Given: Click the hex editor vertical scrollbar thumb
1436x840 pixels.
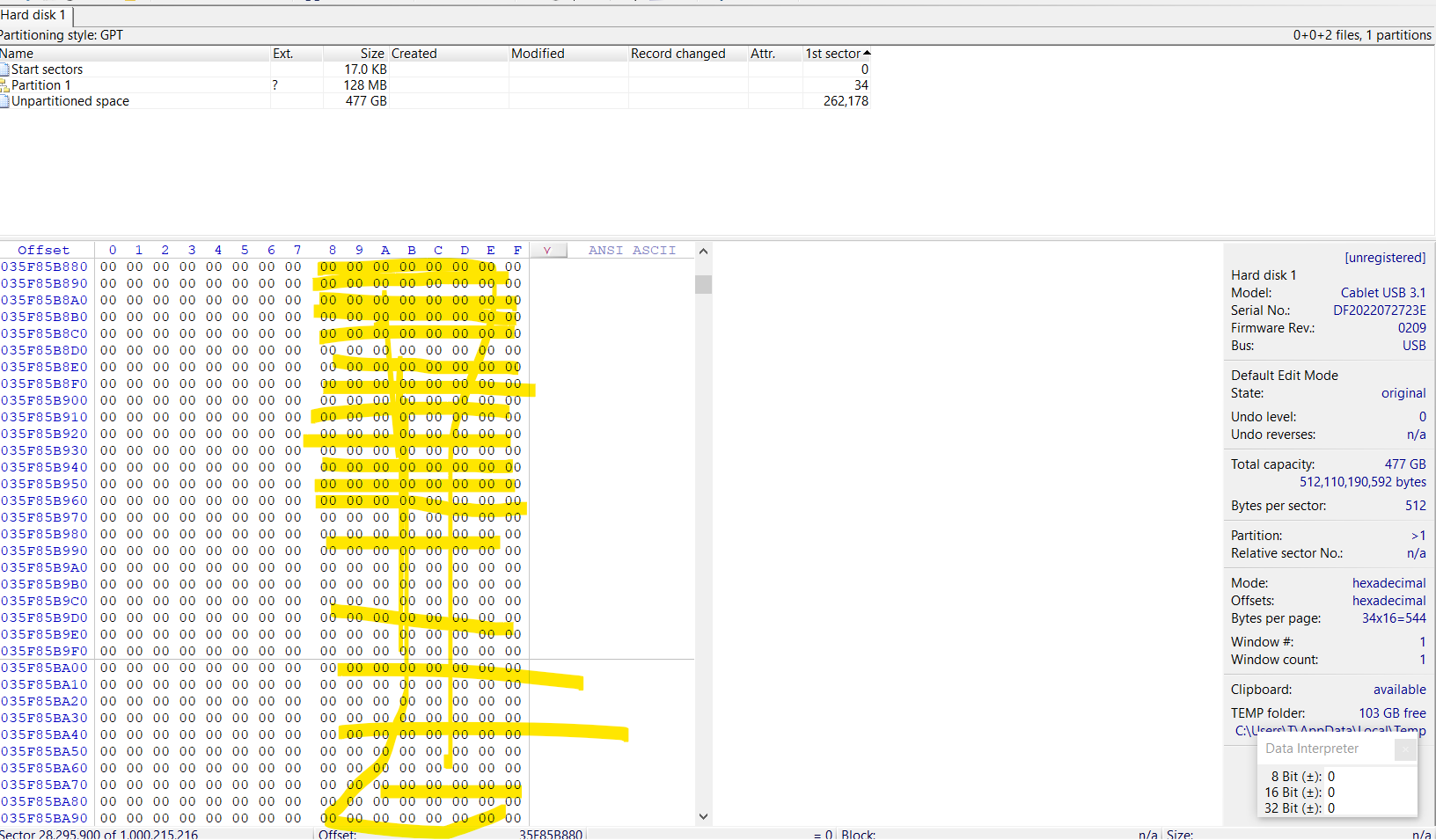Looking at the screenshot, I should 703,284.
